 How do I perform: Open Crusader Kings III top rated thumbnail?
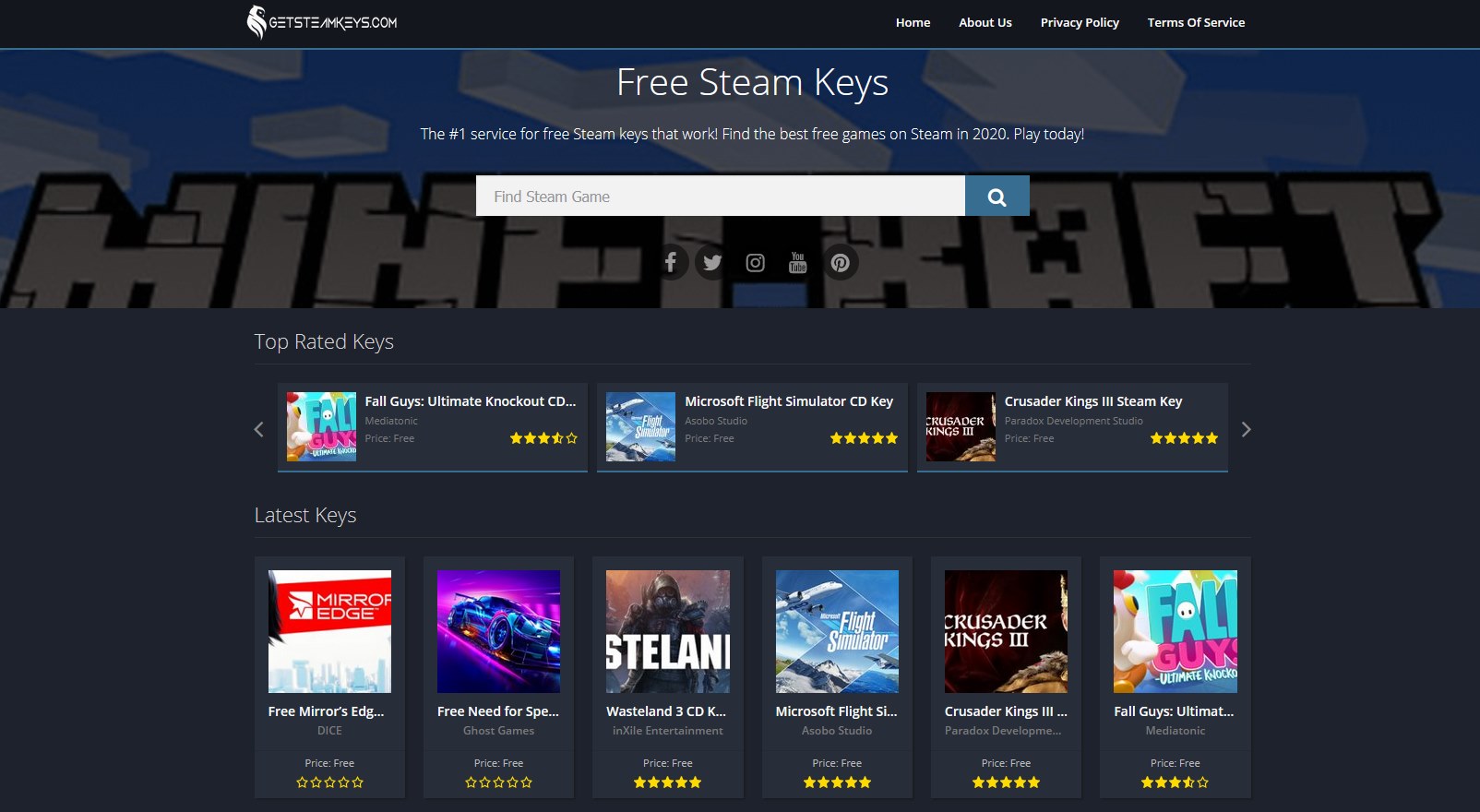[961, 426]
